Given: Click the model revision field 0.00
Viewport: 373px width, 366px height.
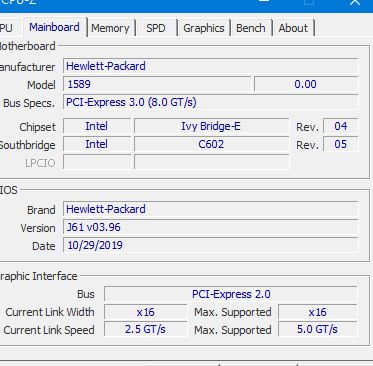Looking at the screenshot, I should (x=306, y=84).
